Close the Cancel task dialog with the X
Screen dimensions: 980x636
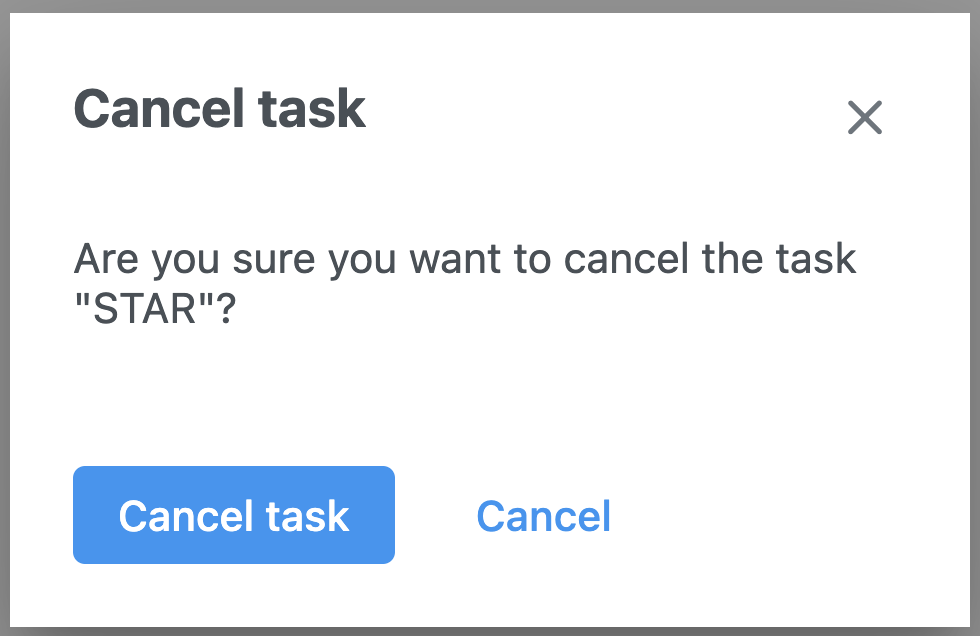point(864,118)
